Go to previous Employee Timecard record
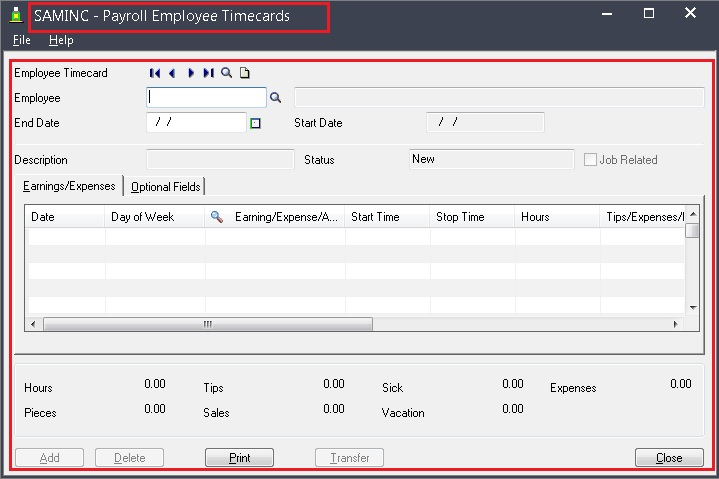 172,73
